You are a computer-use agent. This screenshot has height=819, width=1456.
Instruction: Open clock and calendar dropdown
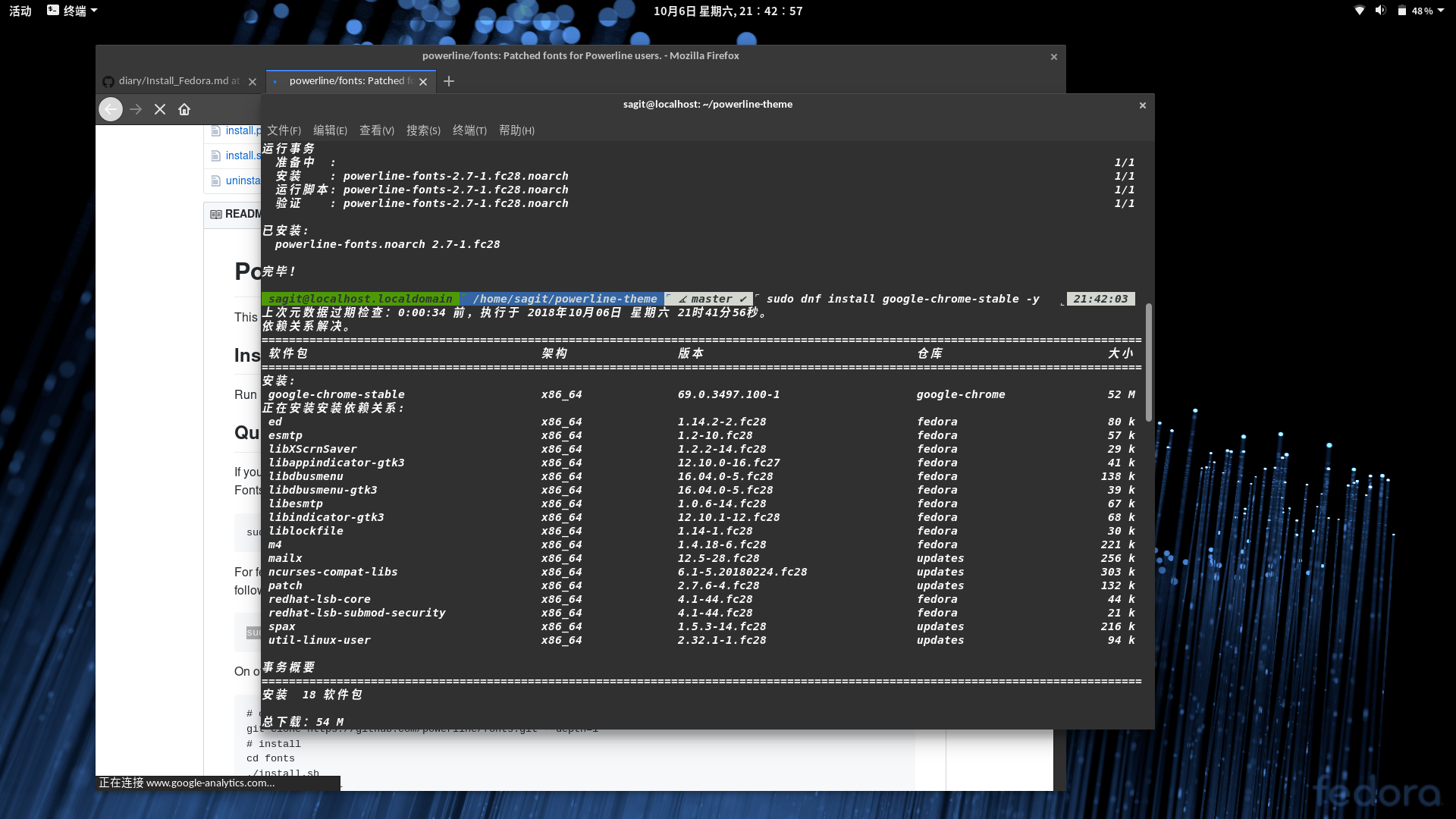[727, 11]
